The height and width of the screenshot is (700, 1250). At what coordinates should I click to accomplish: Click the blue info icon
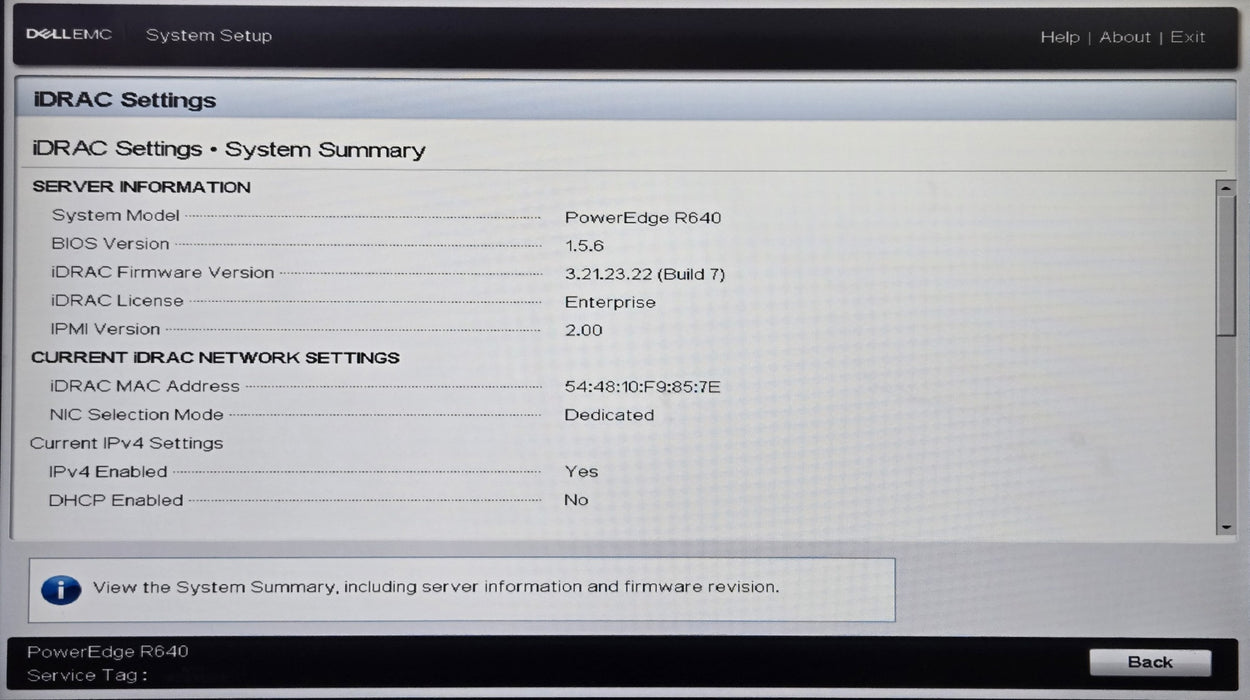(x=61, y=589)
